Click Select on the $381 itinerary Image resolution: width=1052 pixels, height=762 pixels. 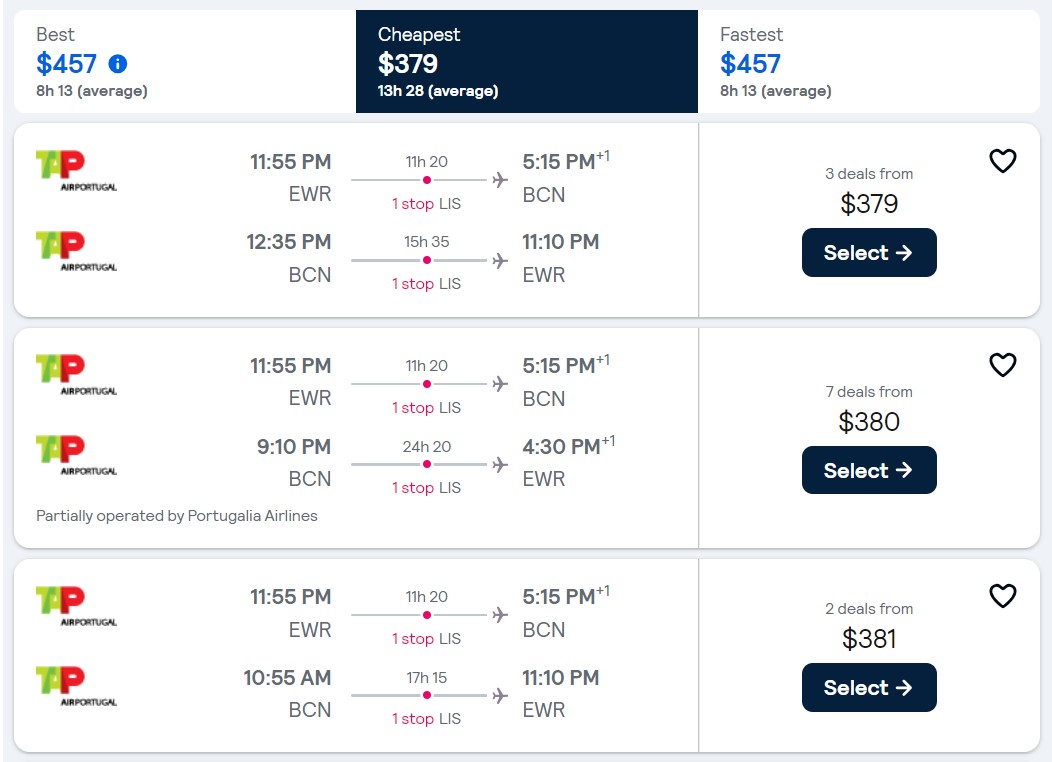868,687
